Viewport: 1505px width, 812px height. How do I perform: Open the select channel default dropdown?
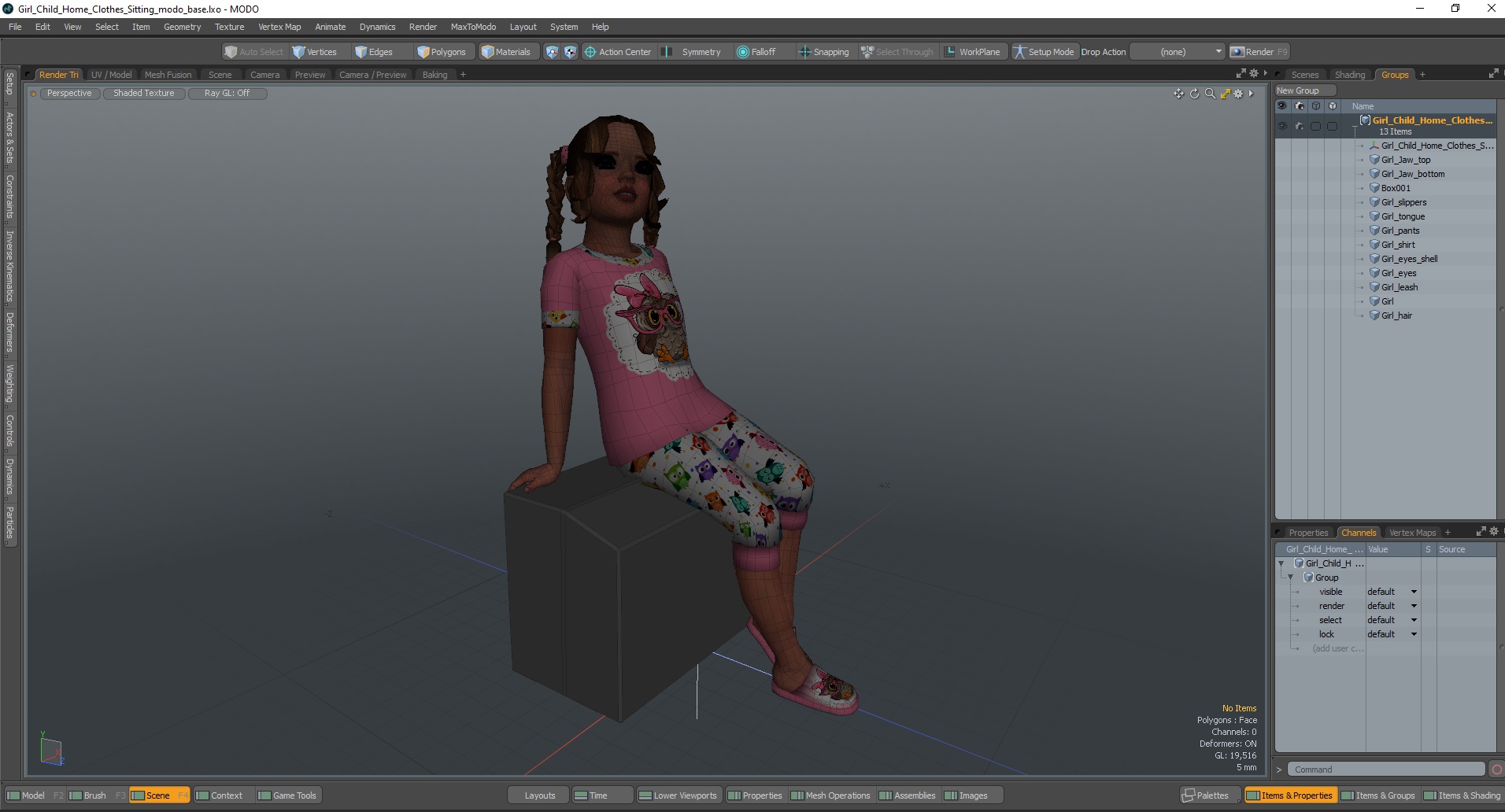1392,620
